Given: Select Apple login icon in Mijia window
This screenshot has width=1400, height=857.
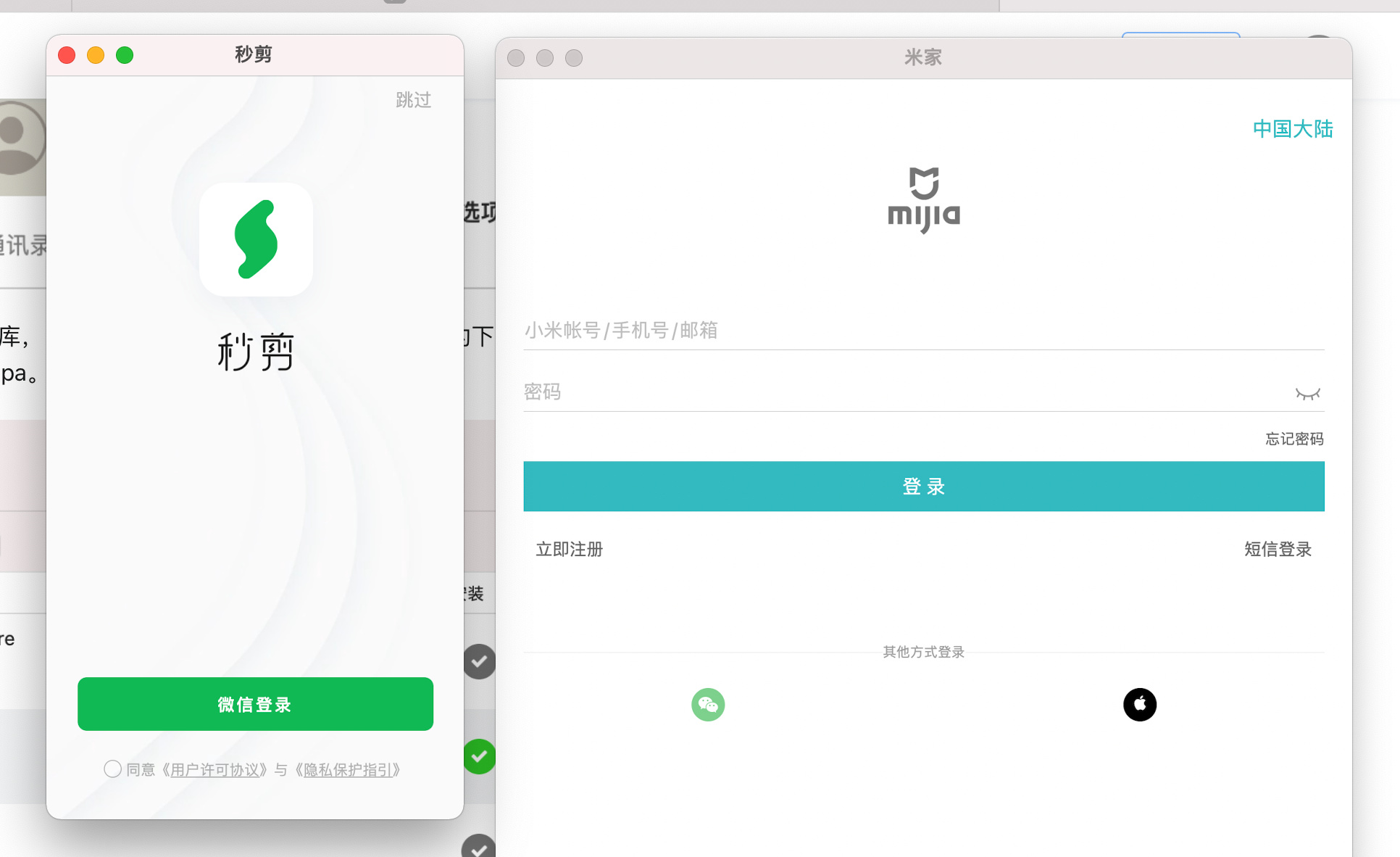Looking at the screenshot, I should [1139, 704].
